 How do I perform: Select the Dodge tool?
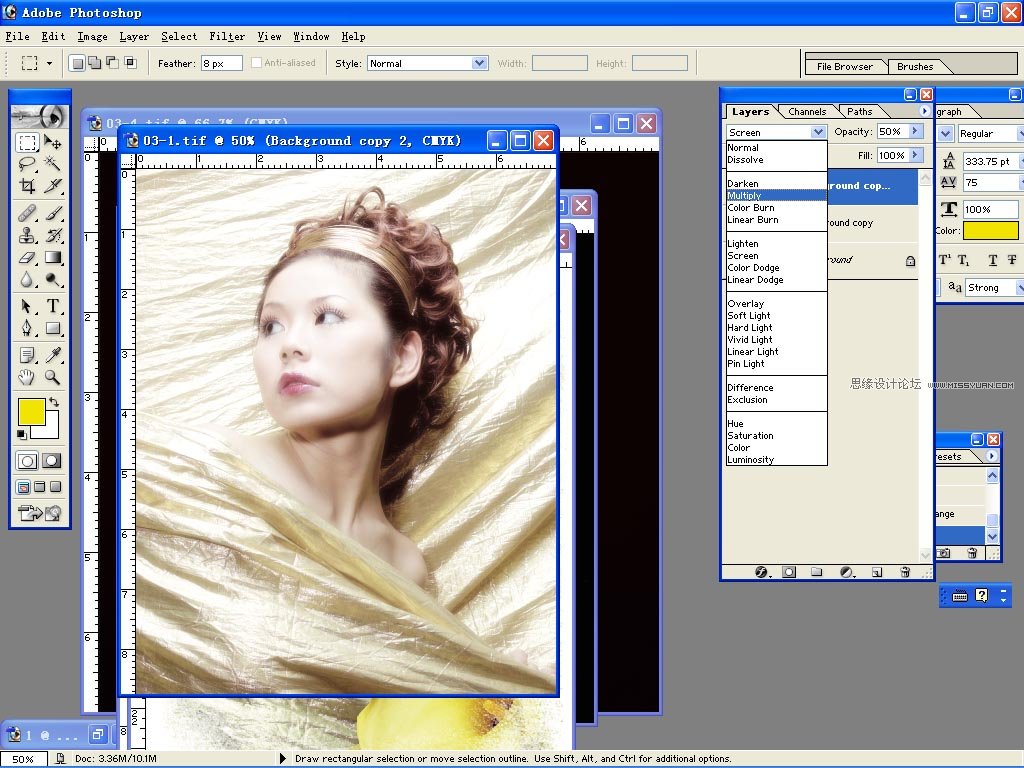[53, 280]
